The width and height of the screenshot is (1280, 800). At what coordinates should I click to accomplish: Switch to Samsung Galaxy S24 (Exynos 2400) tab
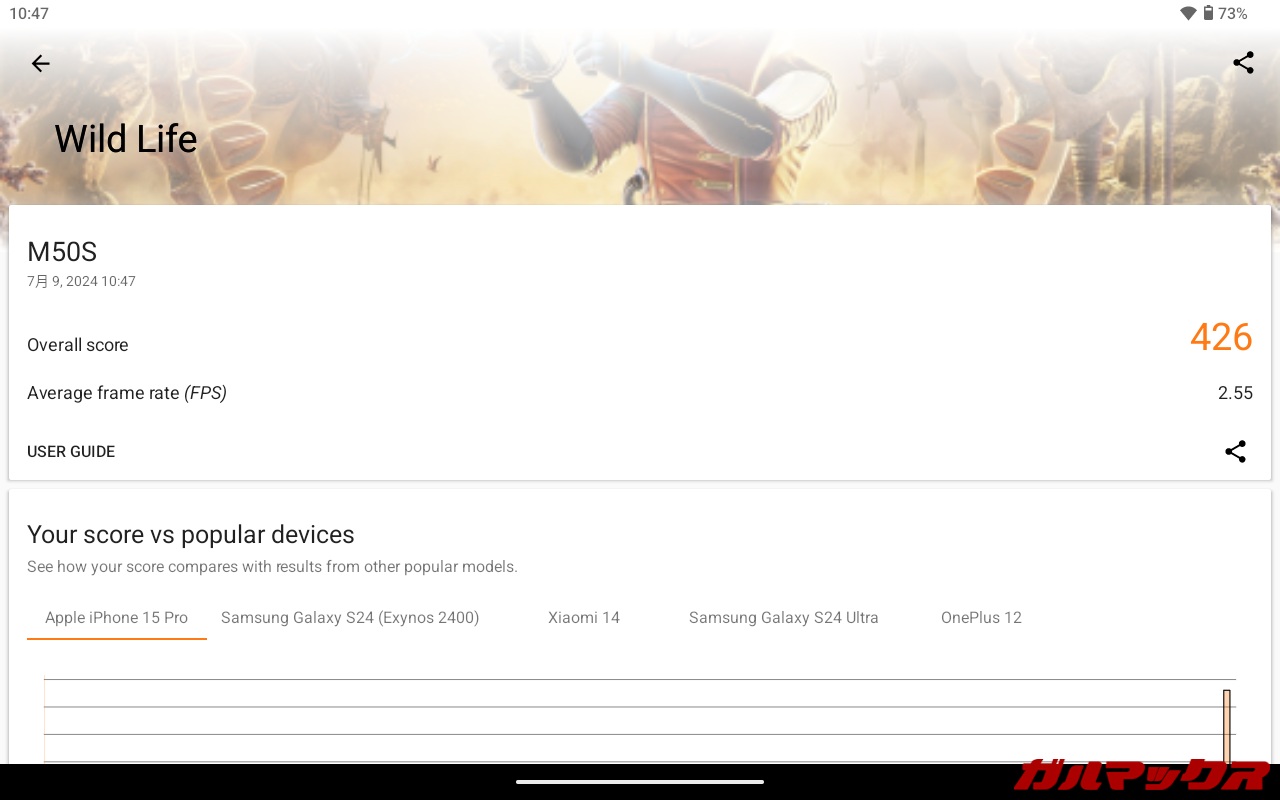(x=350, y=618)
